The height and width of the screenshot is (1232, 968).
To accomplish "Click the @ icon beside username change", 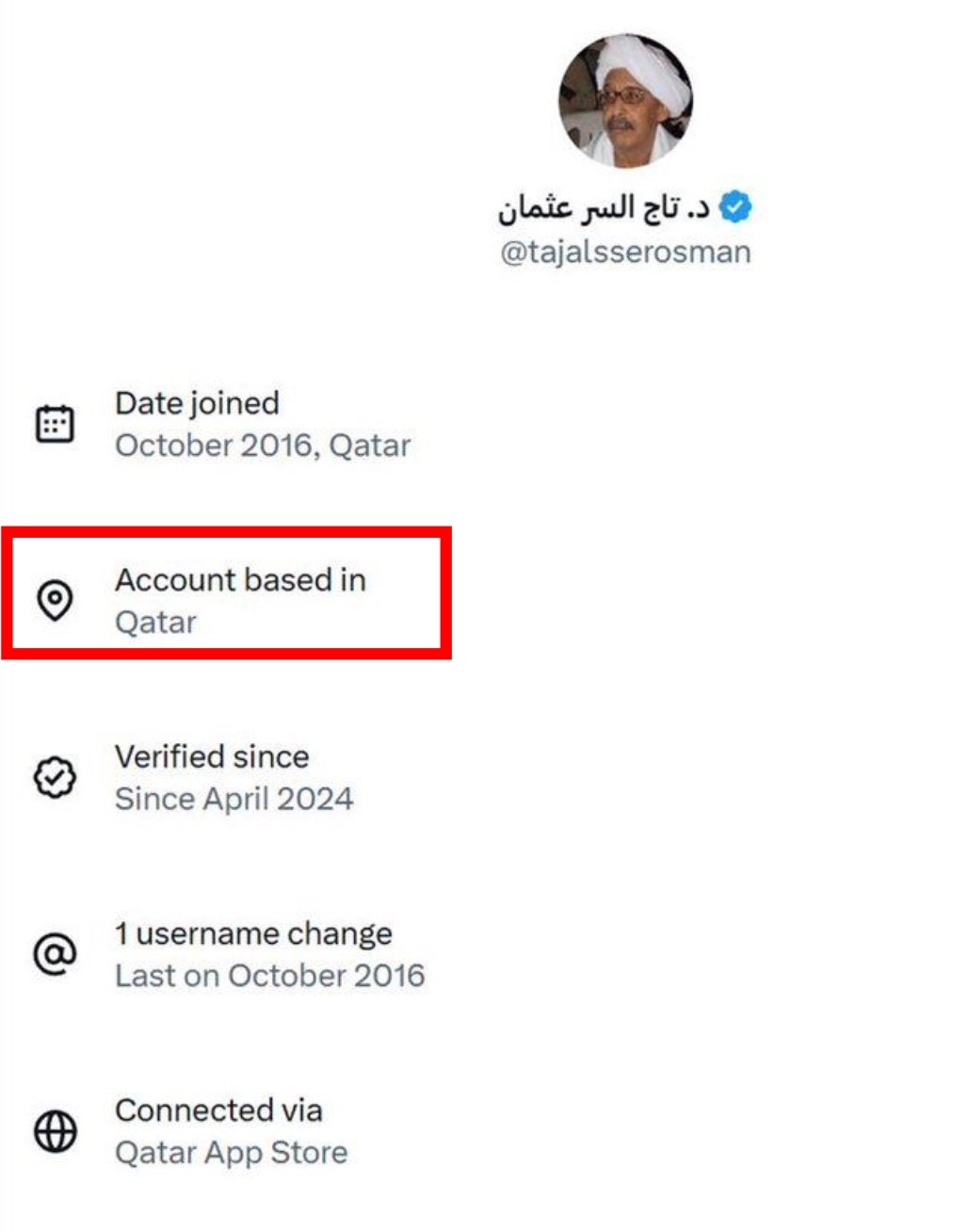I will pos(55,954).
